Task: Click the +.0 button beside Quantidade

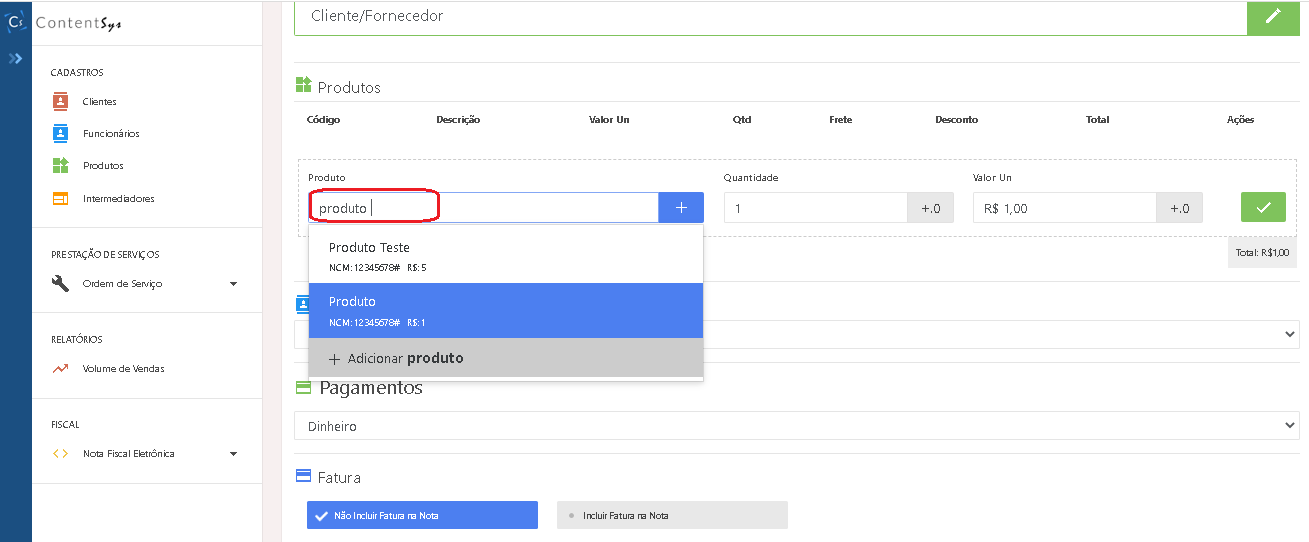Action: point(930,208)
